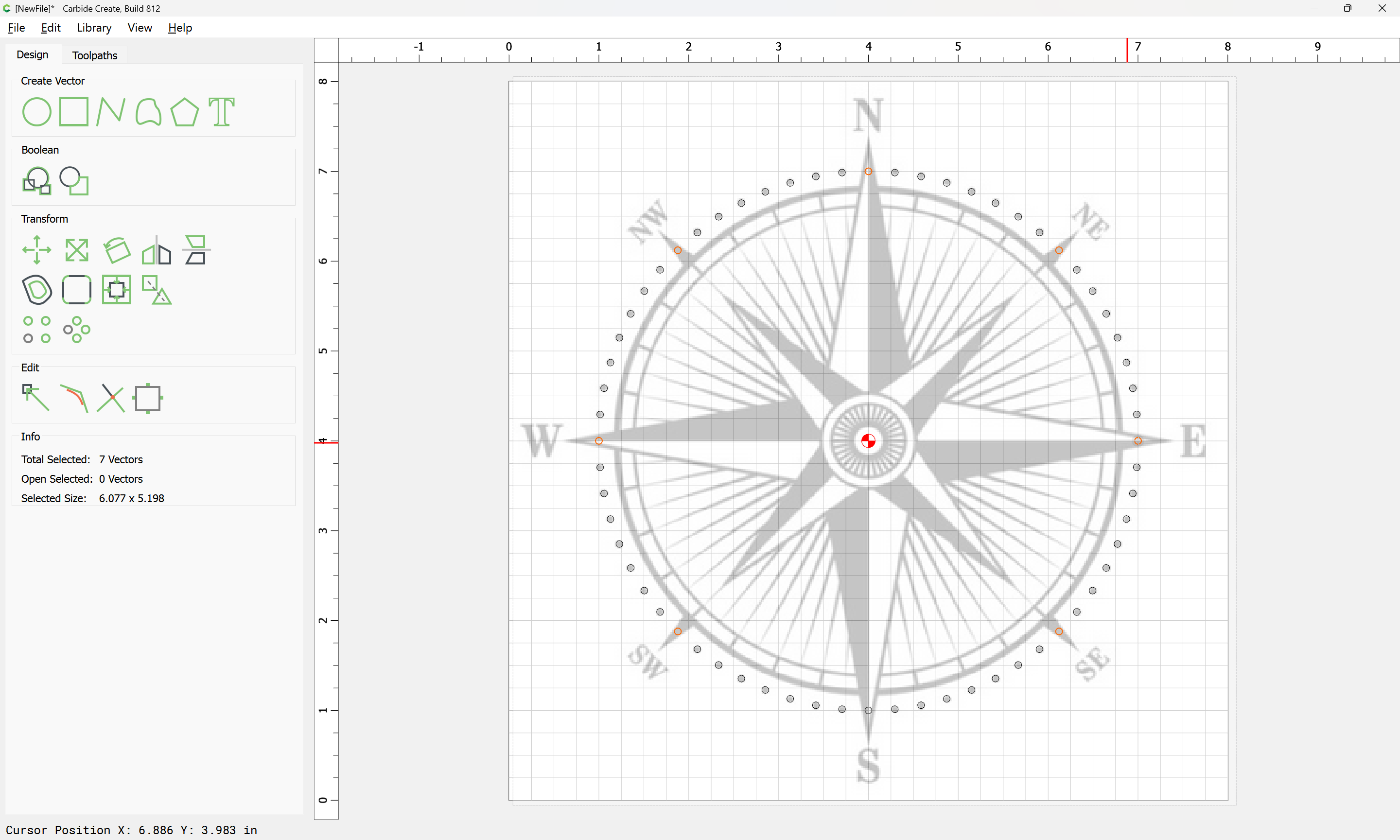Switch to the Toolpaths tab

pos(94,55)
